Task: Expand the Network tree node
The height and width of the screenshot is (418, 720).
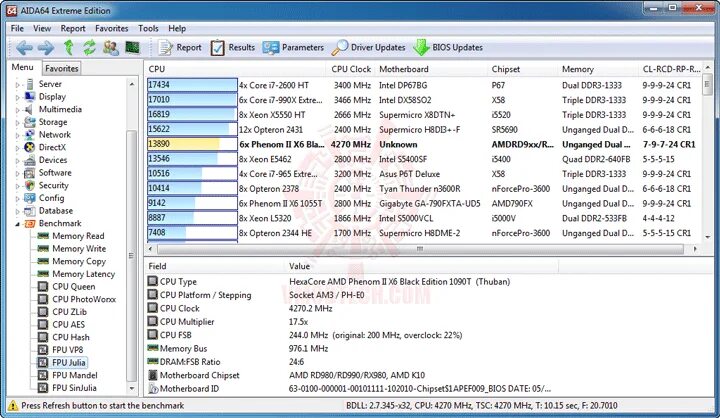Action: click(x=17, y=136)
